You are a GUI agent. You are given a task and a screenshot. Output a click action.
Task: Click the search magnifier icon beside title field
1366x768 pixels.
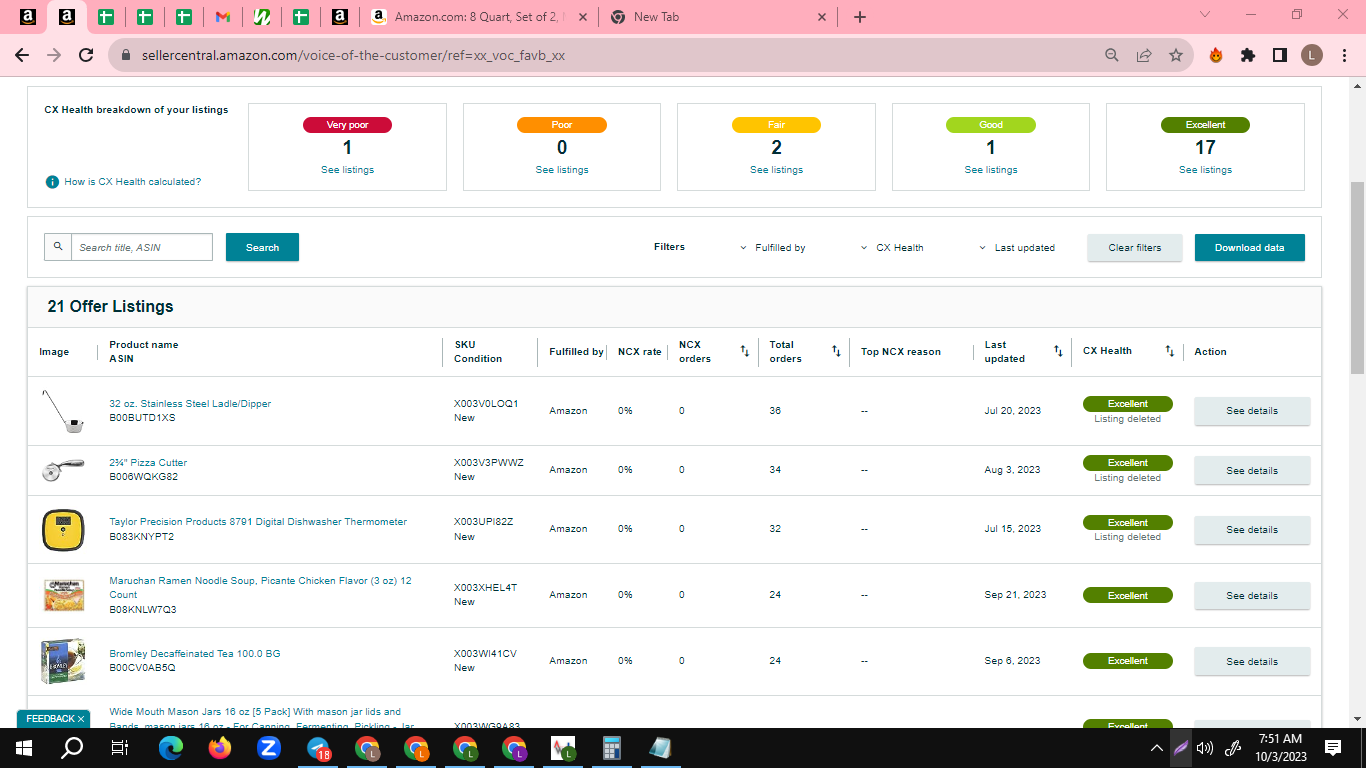[x=58, y=247]
